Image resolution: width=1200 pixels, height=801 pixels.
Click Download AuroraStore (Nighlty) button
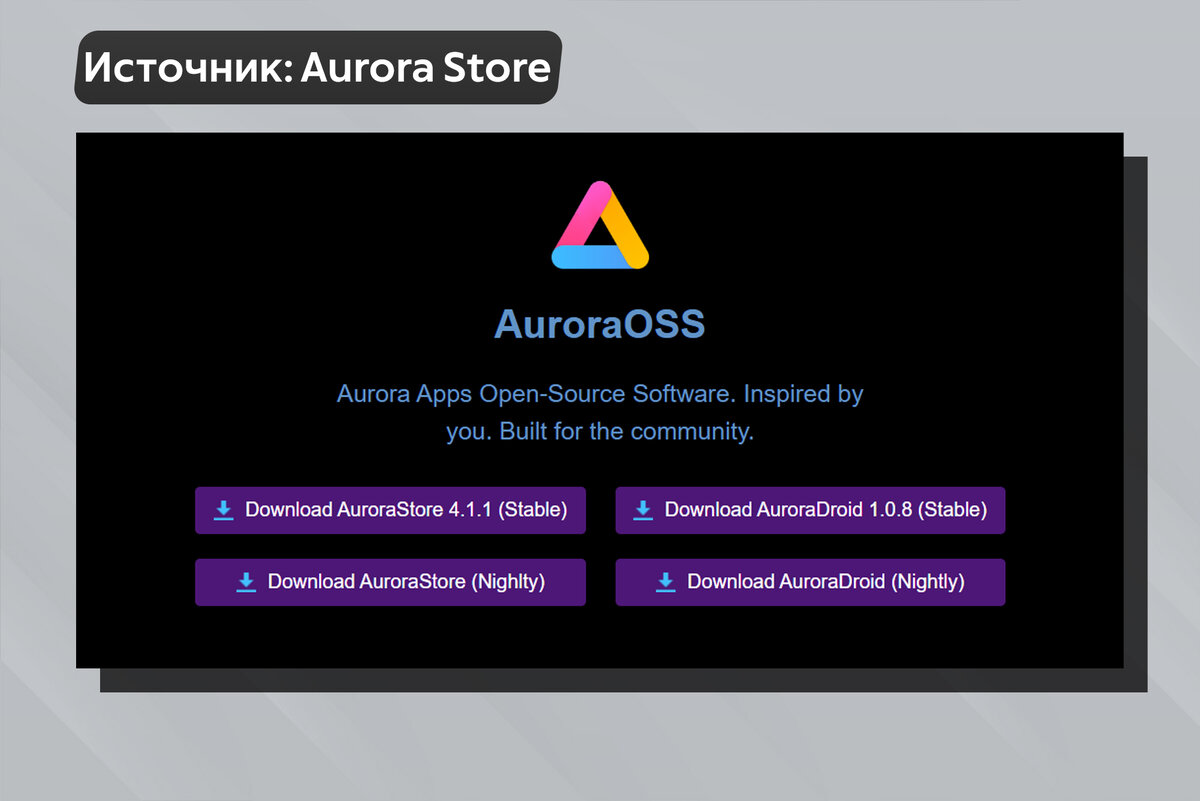(390, 582)
